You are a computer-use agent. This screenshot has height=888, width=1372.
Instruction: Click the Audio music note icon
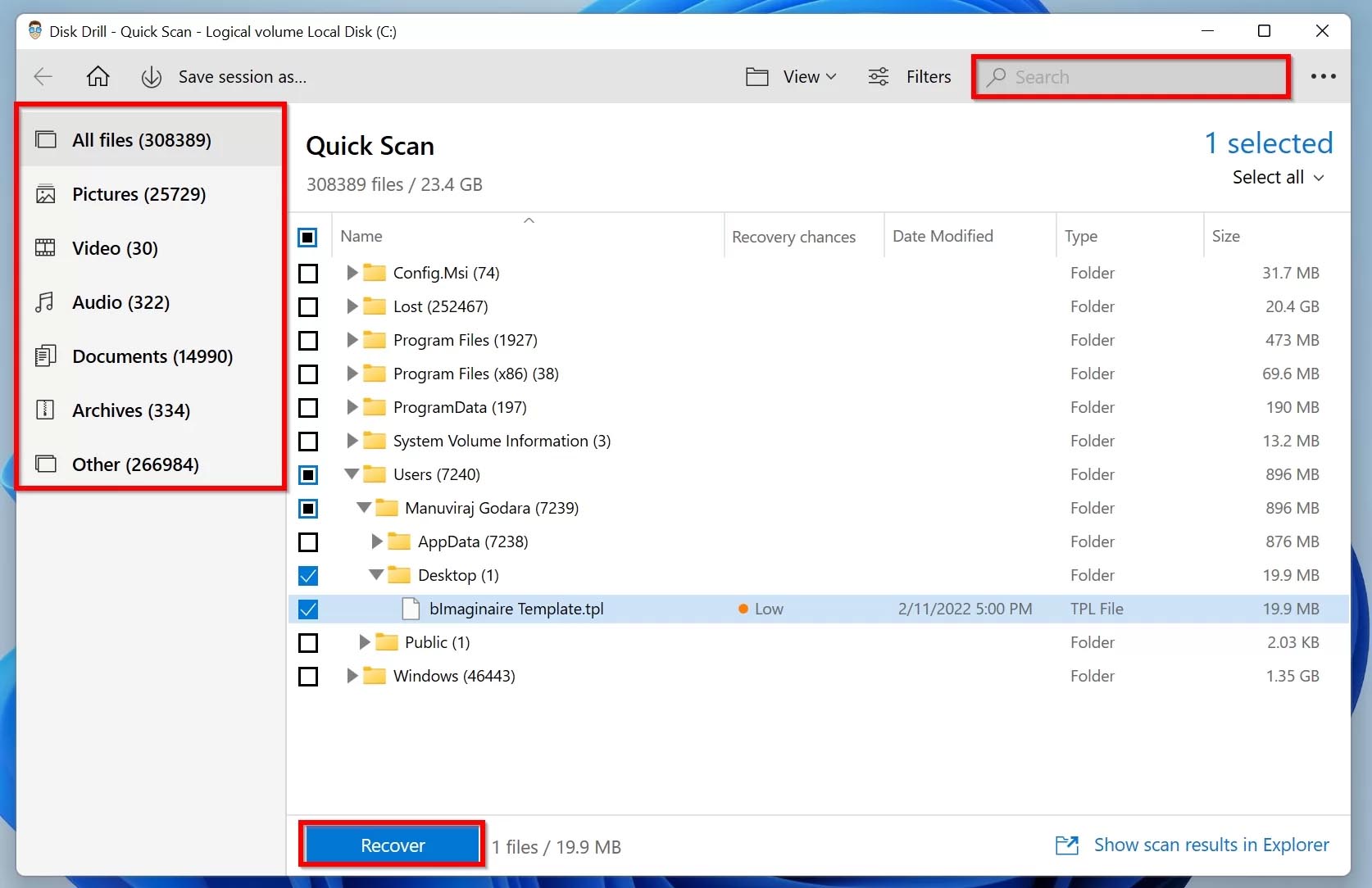[x=45, y=302]
